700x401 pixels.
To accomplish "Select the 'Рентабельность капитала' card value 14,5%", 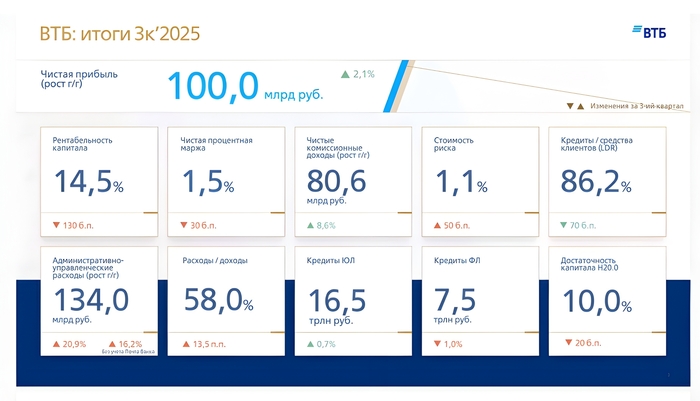I will (88, 184).
